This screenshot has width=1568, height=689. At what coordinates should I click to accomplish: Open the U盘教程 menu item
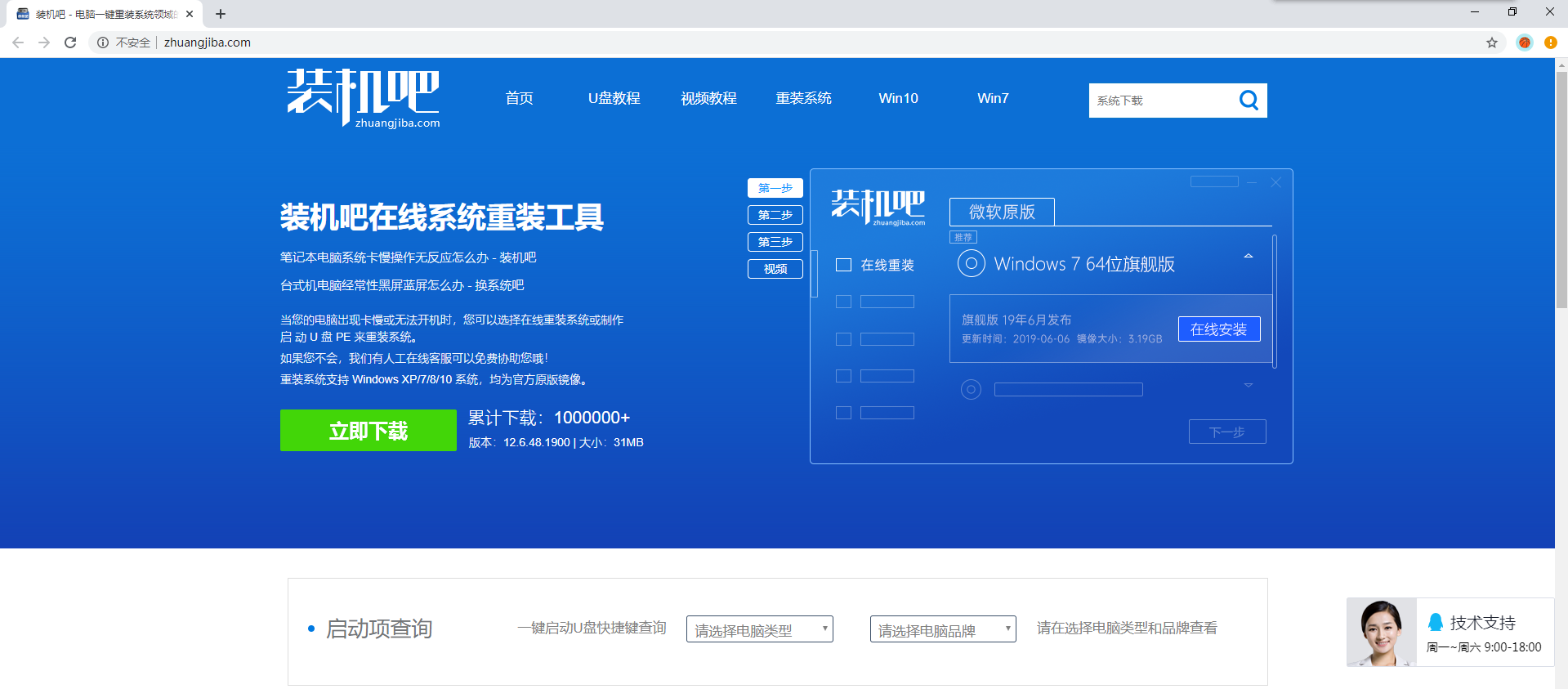[614, 98]
